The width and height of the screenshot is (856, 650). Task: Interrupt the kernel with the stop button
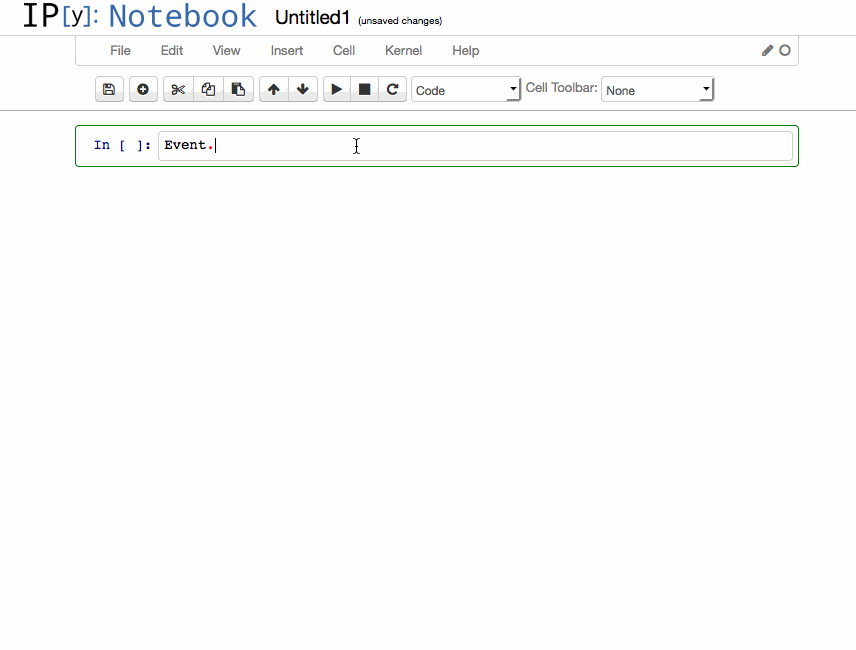(364, 89)
